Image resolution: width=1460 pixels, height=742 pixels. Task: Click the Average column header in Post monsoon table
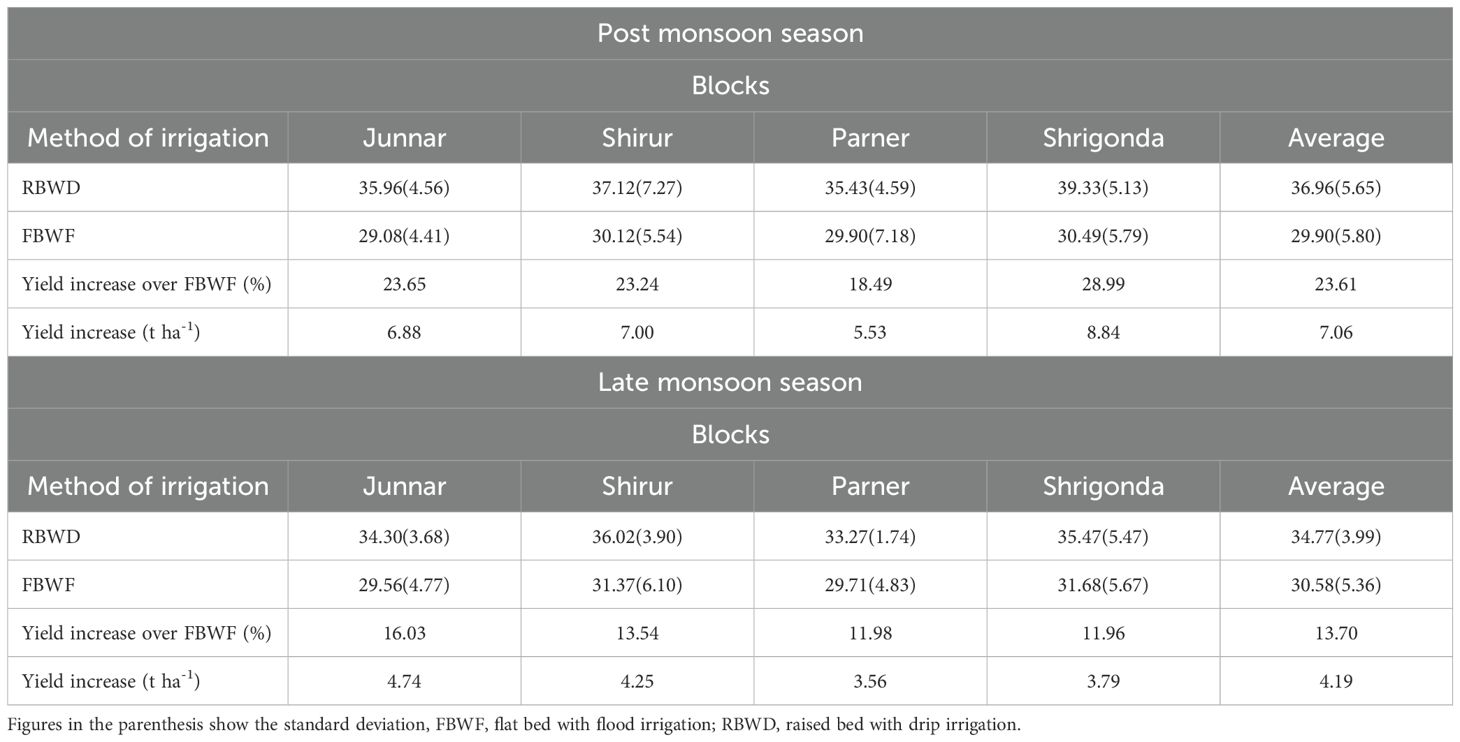1336,138
